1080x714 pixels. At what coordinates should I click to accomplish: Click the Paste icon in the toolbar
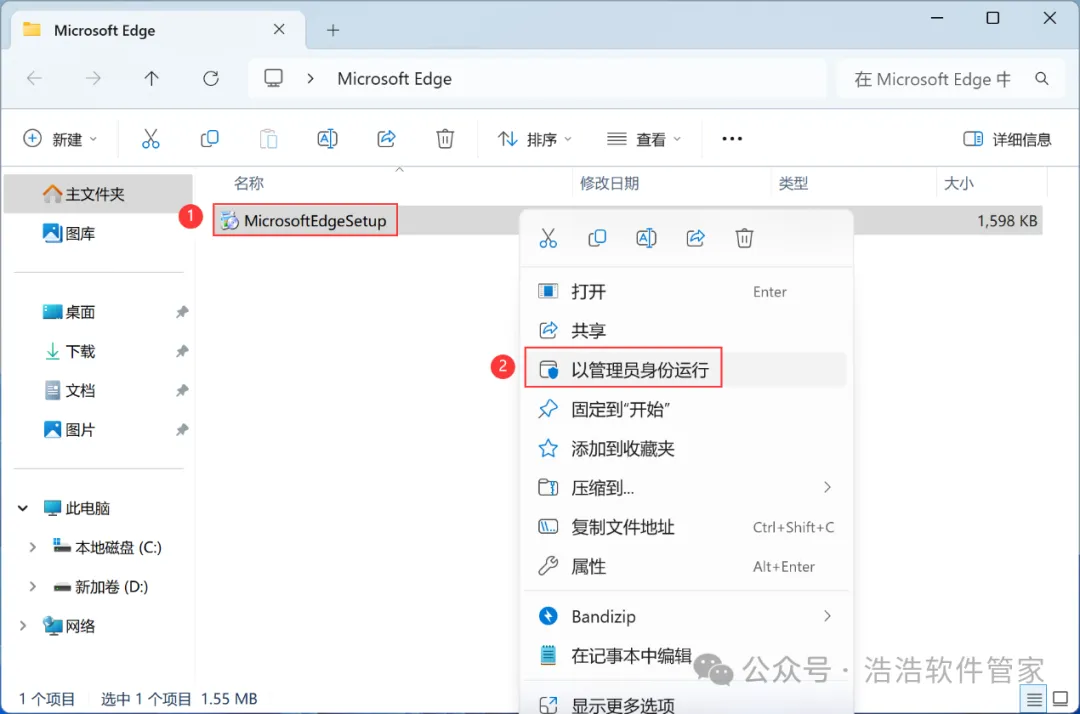point(269,139)
